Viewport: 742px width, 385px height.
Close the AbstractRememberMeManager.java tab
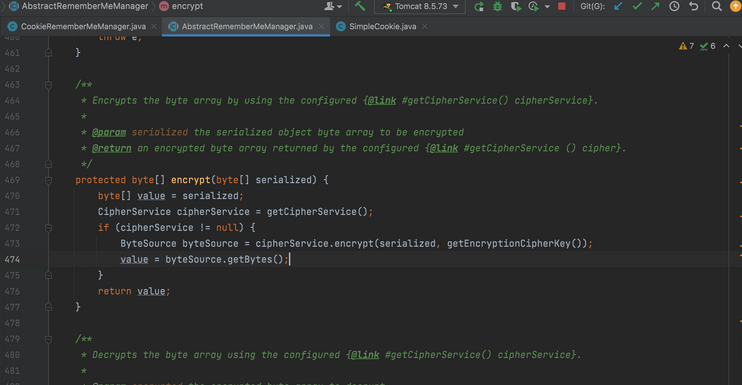[321, 26]
